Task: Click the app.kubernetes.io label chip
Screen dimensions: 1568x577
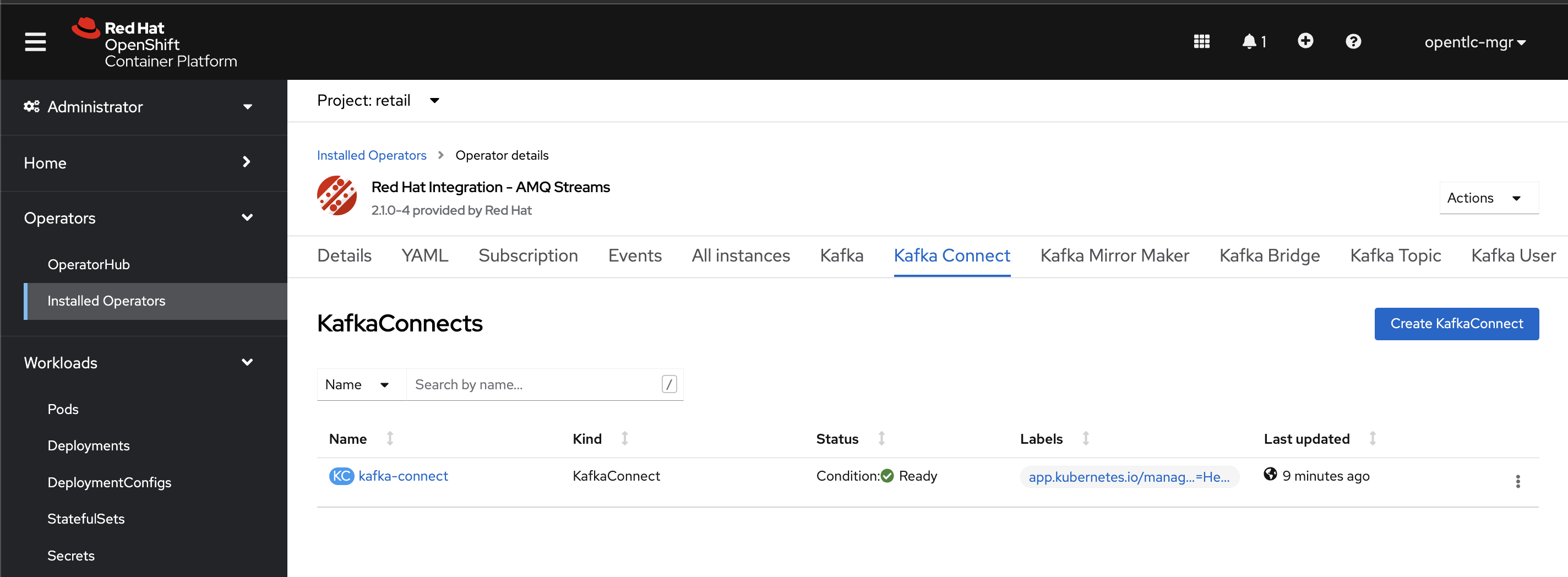Action: pyautogui.click(x=1129, y=477)
